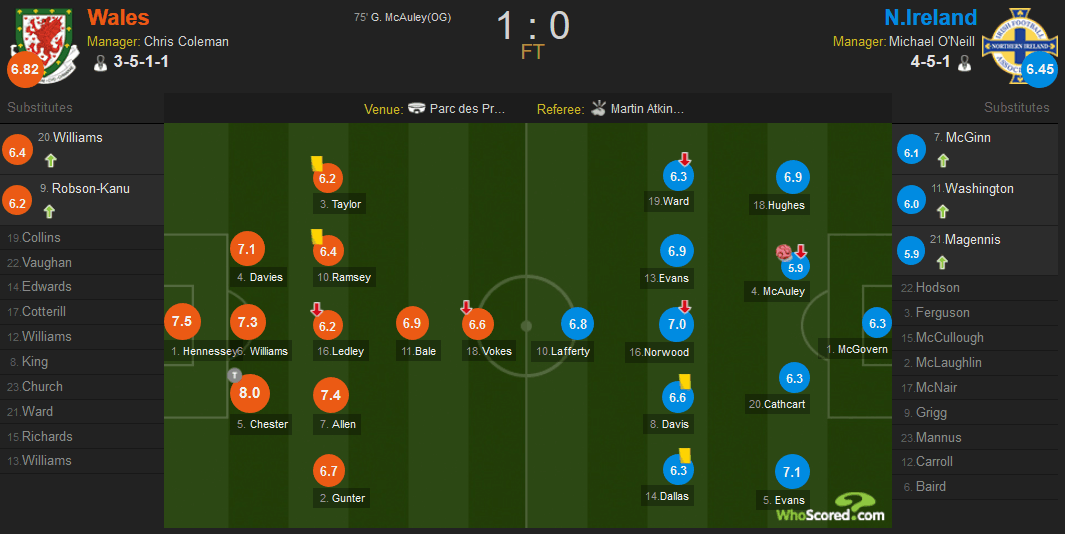This screenshot has width=1065, height=534.
Task: Click the own goal icon next to McAuley
Action: pyautogui.click(x=784, y=253)
